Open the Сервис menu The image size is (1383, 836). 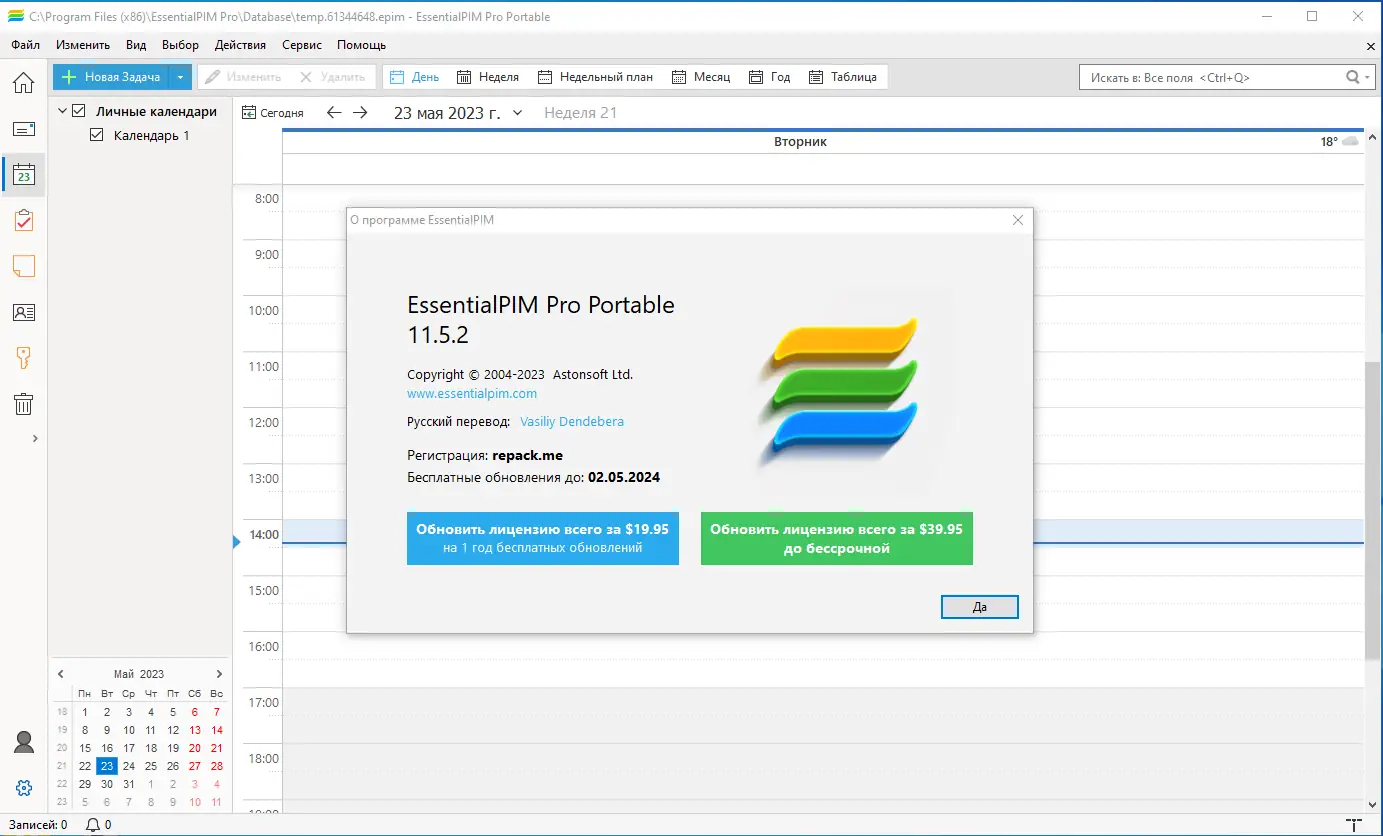[x=301, y=44]
